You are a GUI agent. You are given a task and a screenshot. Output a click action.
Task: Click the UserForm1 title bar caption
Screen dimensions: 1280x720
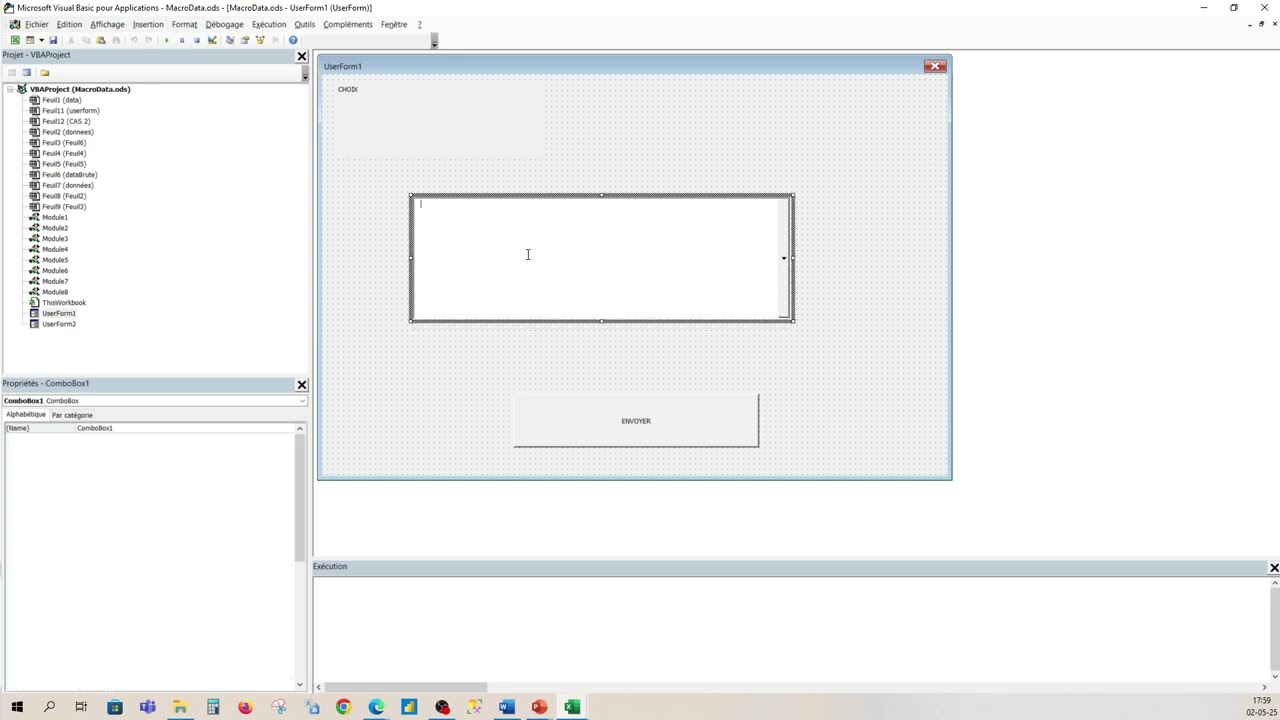click(343, 66)
